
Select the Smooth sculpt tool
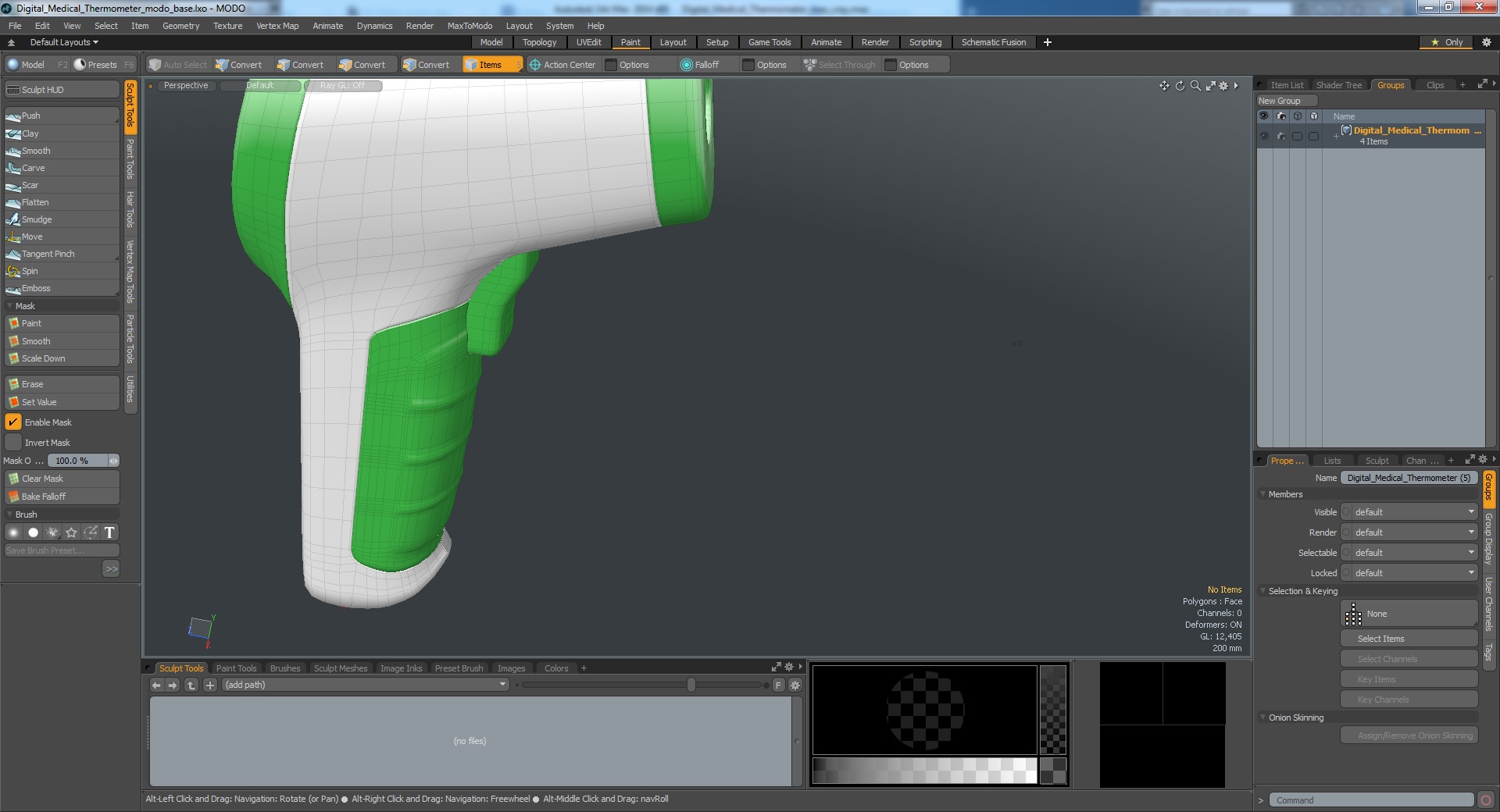[62, 151]
